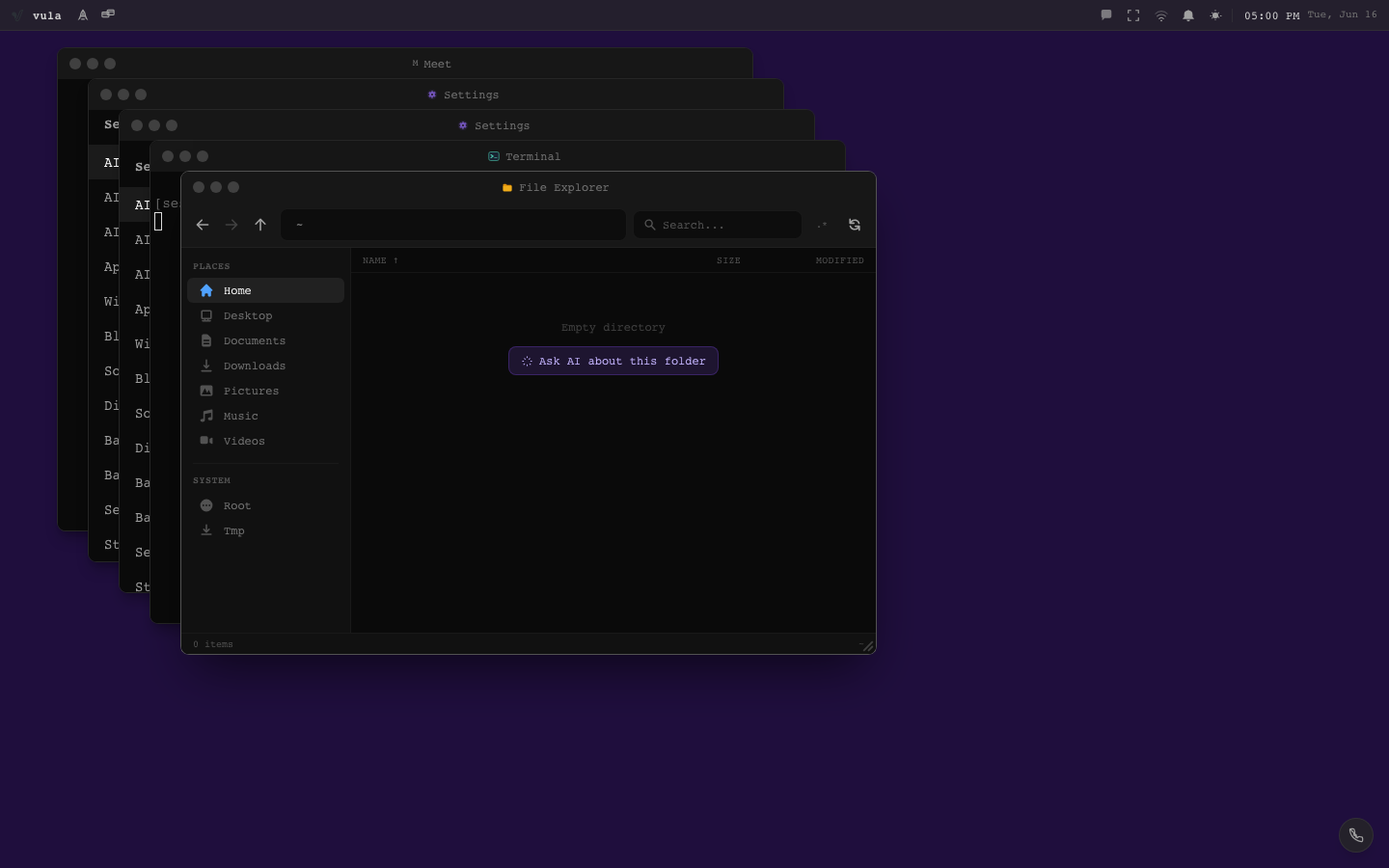Open Videos in Places sidebar

(x=265, y=441)
